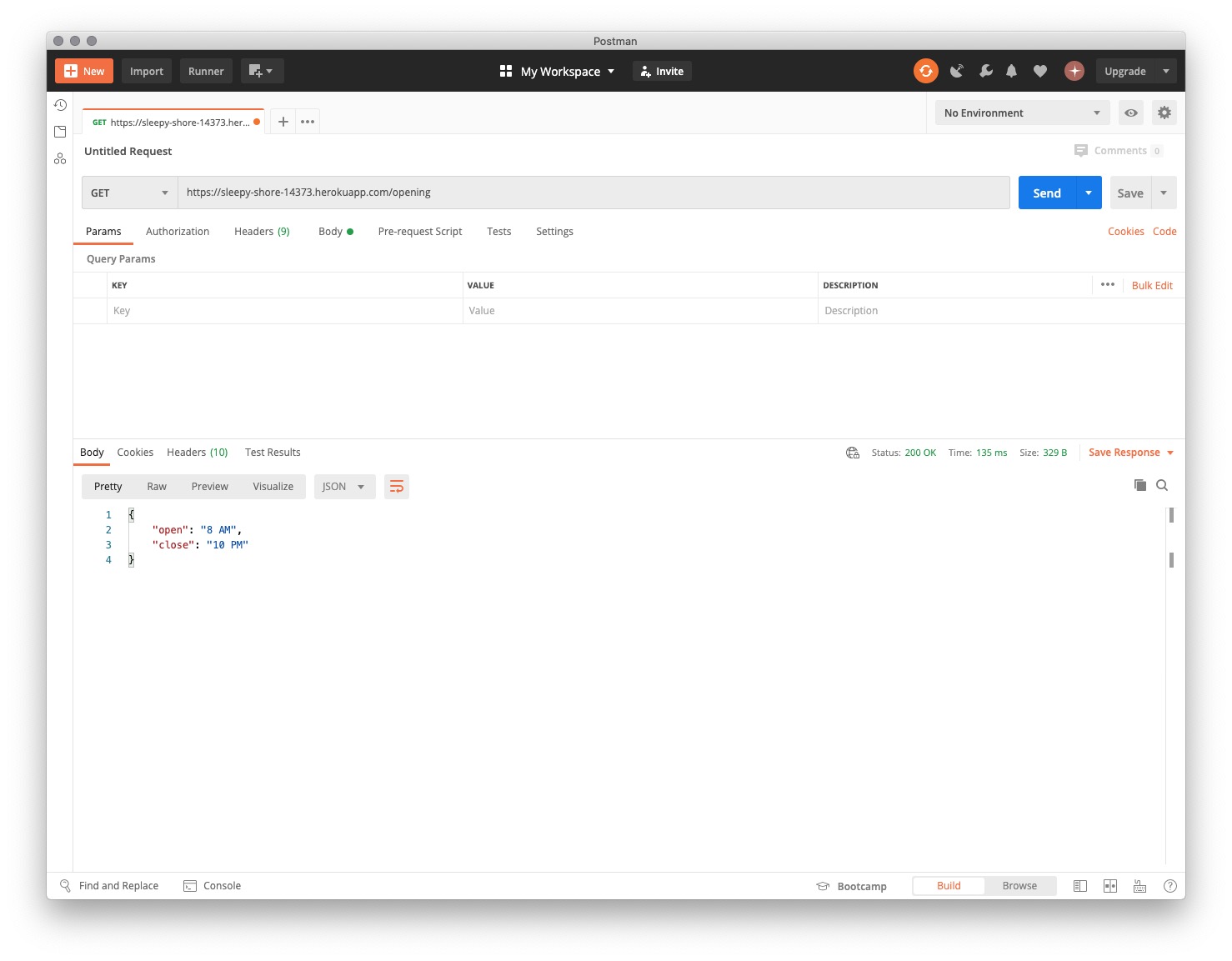Open response Cookies tab
The width and height of the screenshot is (1232, 961).
tap(135, 452)
